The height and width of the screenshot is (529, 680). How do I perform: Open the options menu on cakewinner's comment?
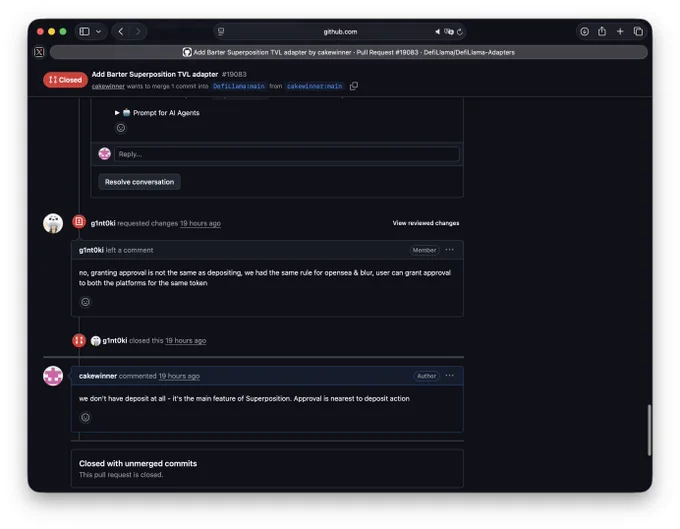pos(450,376)
